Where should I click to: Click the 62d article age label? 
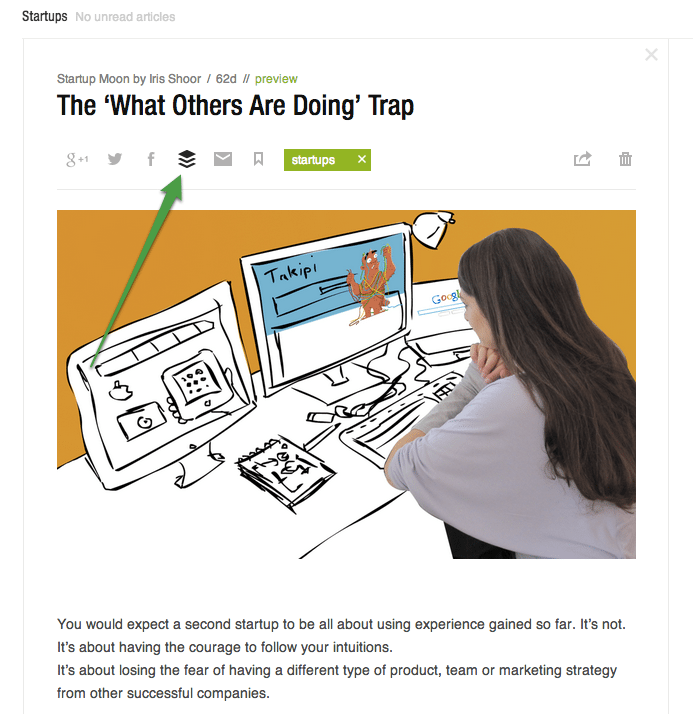point(226,79)
